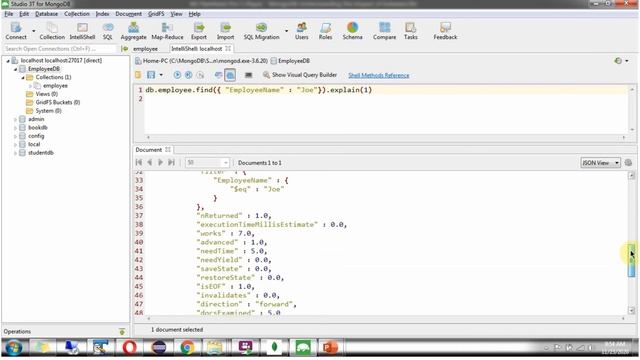Image resolution: width=640 pixels, height=360 pixels.
Task: Click the Map-Reduce toolbar icon
Action: (x=167, y=31)
